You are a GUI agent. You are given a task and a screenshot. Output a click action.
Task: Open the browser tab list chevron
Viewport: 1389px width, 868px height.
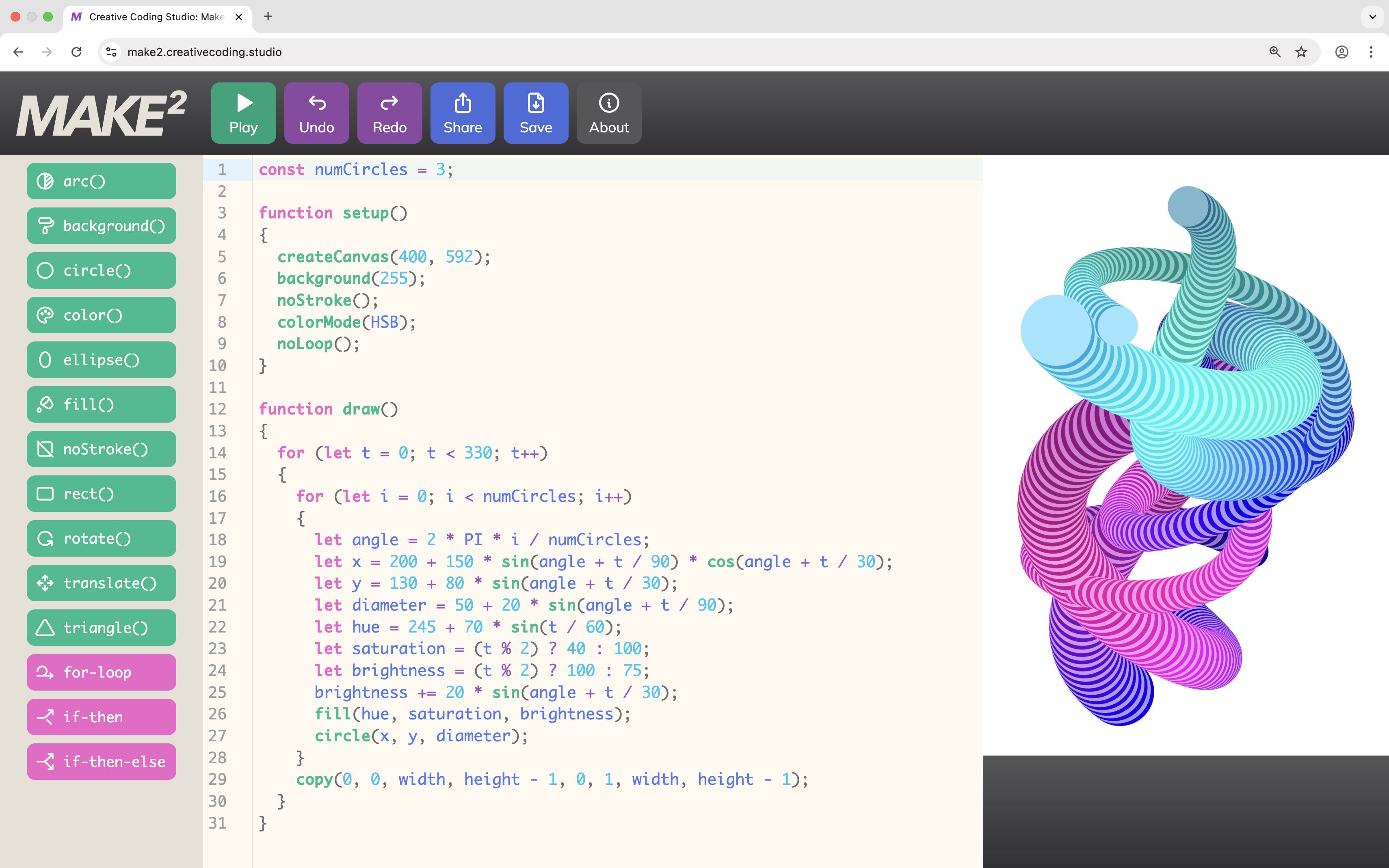(1372, 17)
